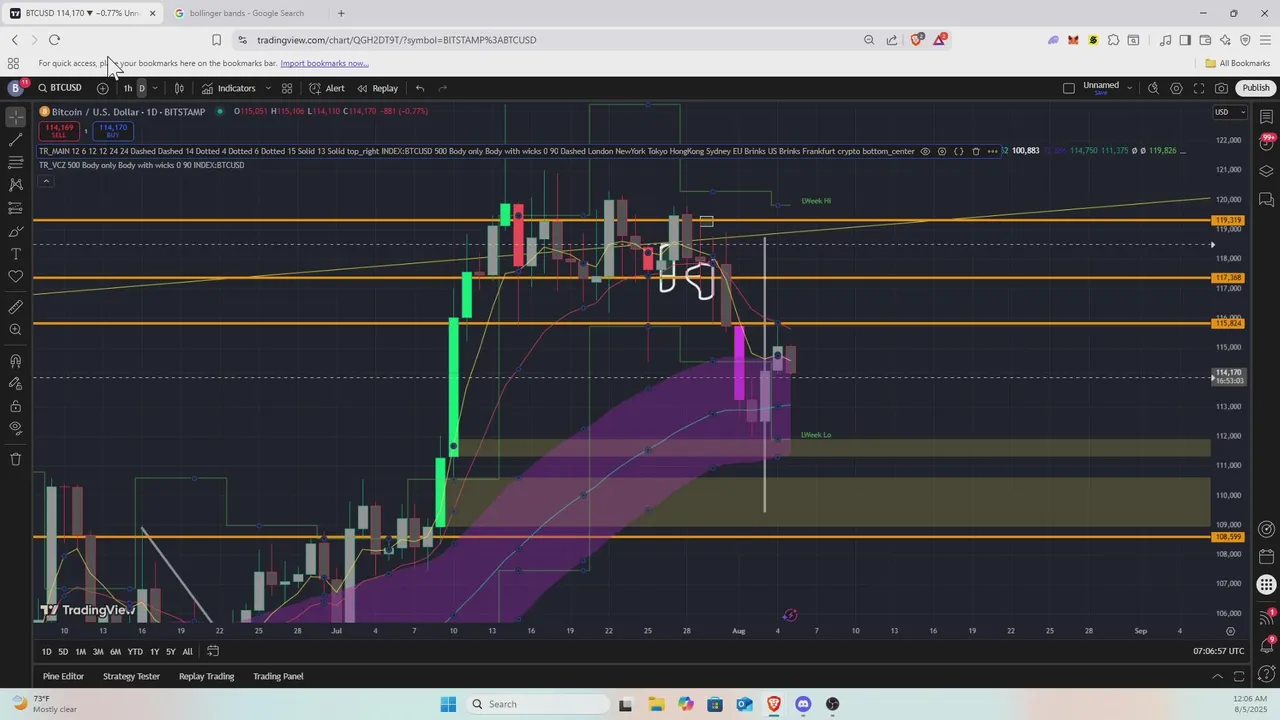Collapse the indicator legend arrow
This screenshot has height=720, width=1280.
click(x=46, y=181)
